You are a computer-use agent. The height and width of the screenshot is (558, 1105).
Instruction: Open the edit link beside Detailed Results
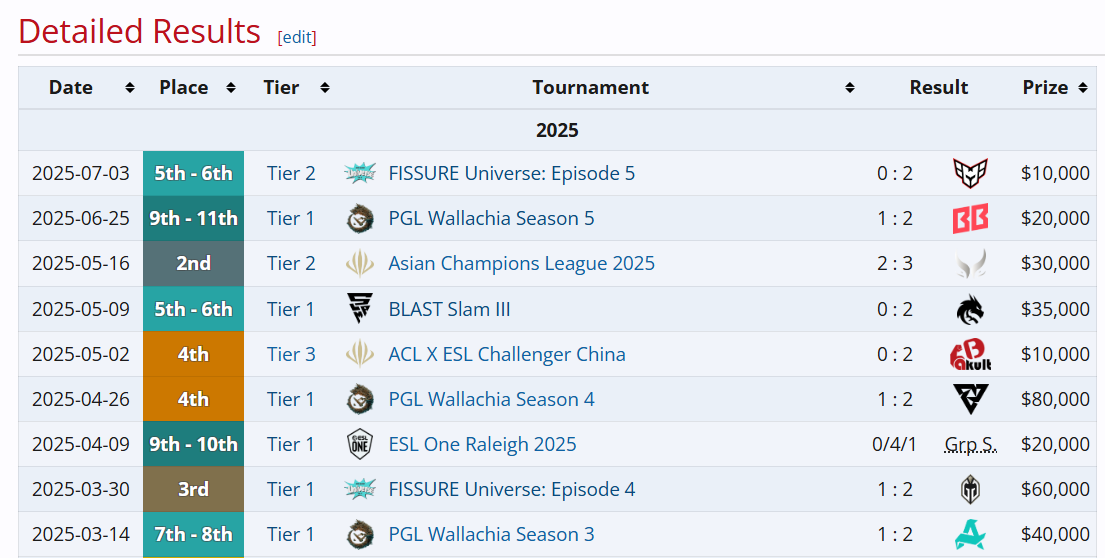pos(297,37)
